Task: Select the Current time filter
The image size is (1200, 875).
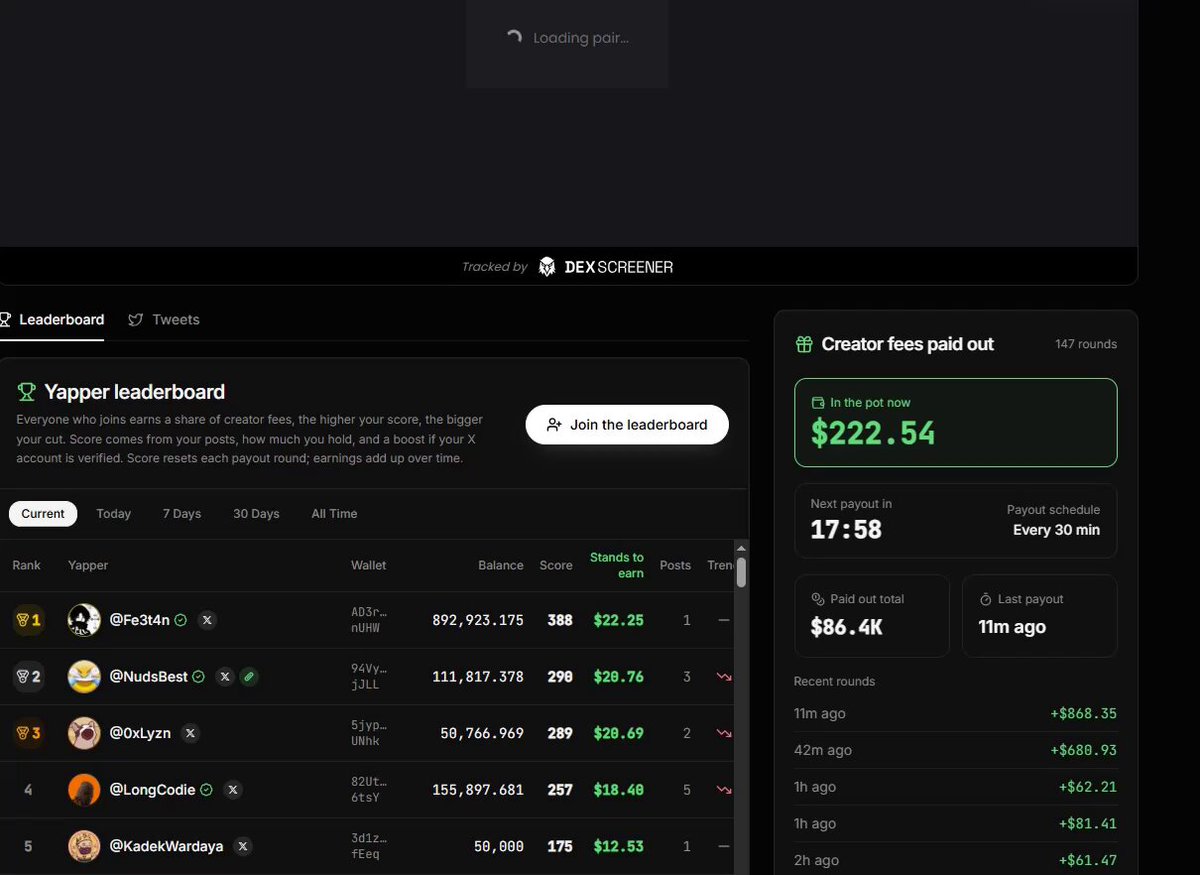Action: tap(43, 514)
